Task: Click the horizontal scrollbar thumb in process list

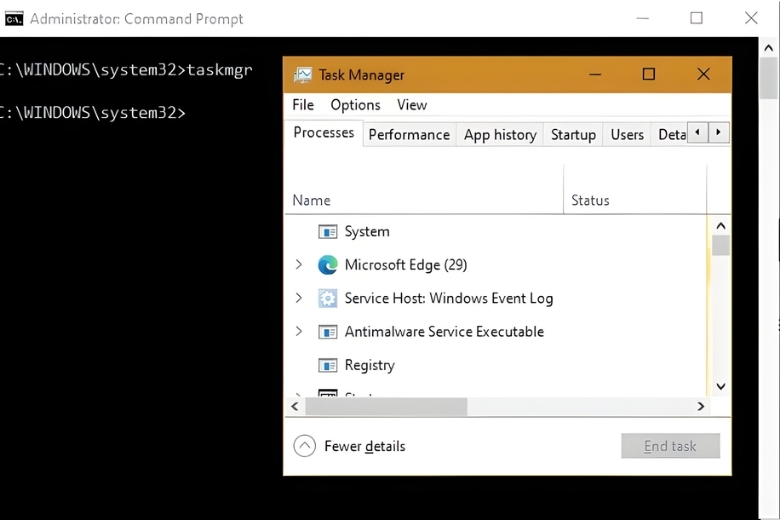Action: pos(386,407)
